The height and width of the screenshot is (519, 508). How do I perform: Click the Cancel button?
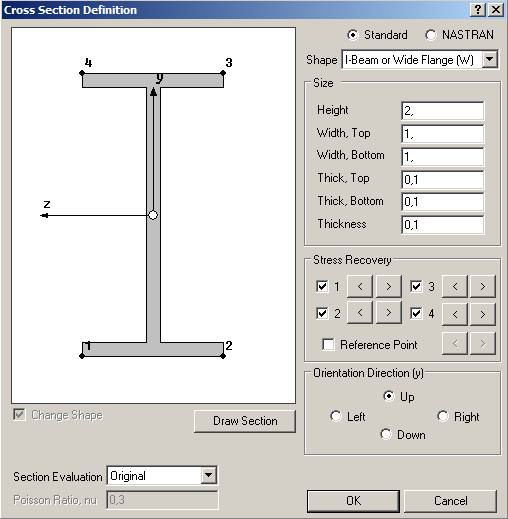coord(450,501)
